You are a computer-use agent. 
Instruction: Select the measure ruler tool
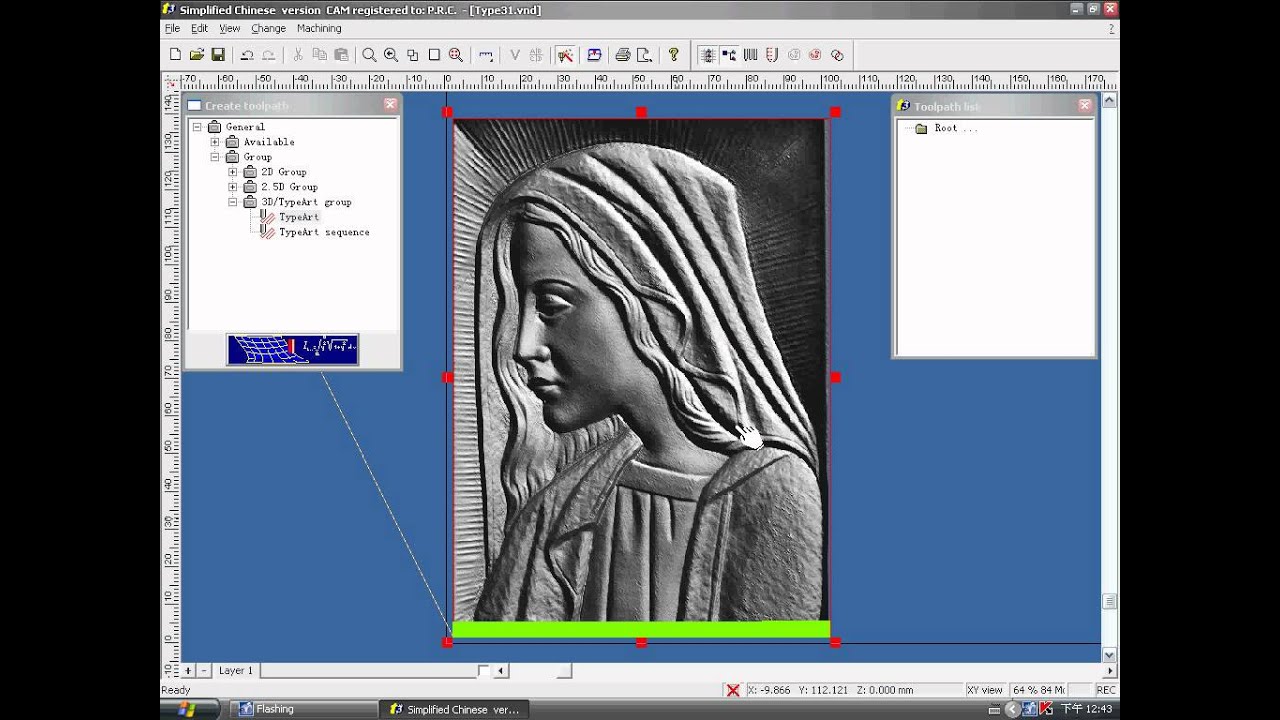click(x=486, y=55)
